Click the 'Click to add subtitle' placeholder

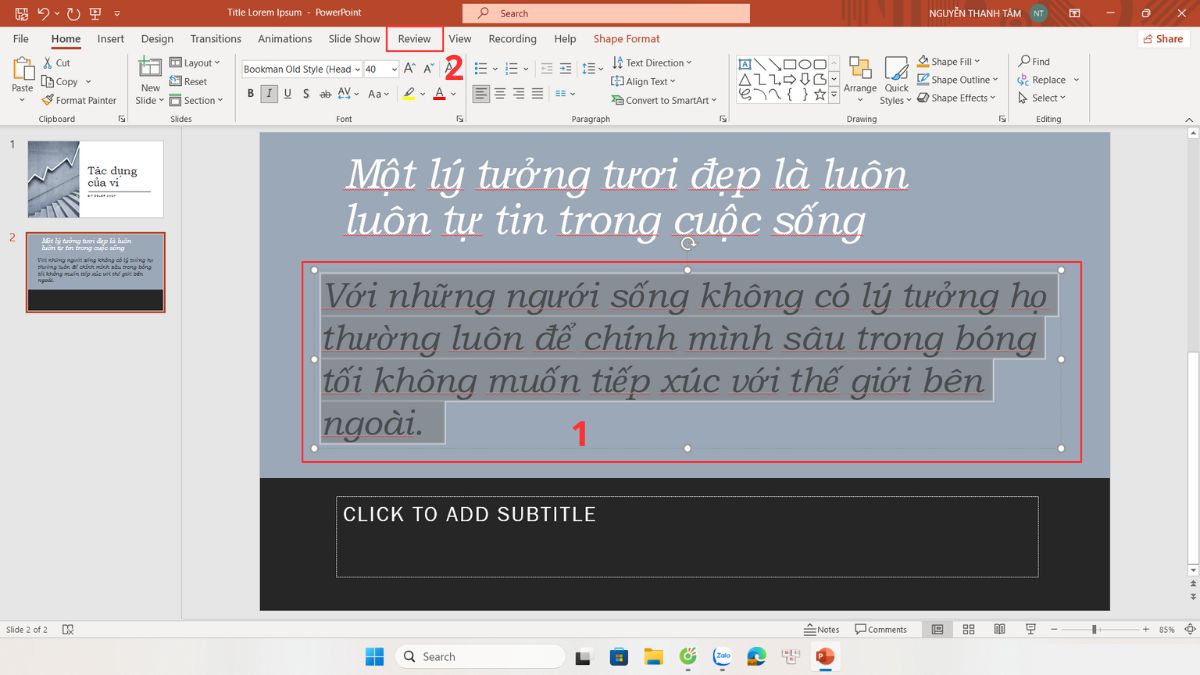[687, 536]
